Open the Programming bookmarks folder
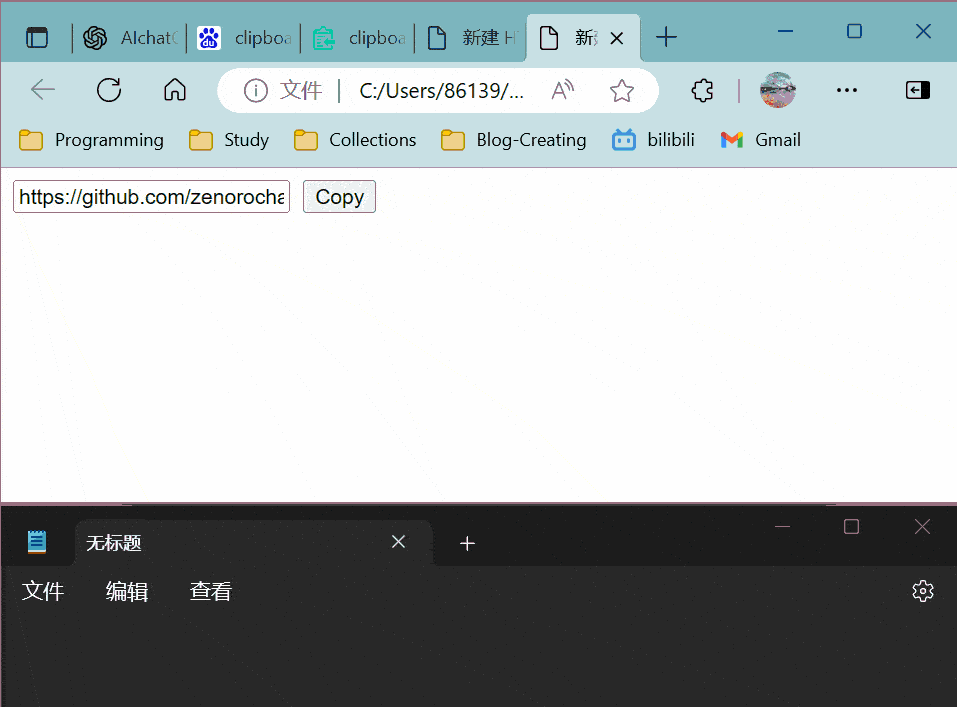 coord(91,140)
